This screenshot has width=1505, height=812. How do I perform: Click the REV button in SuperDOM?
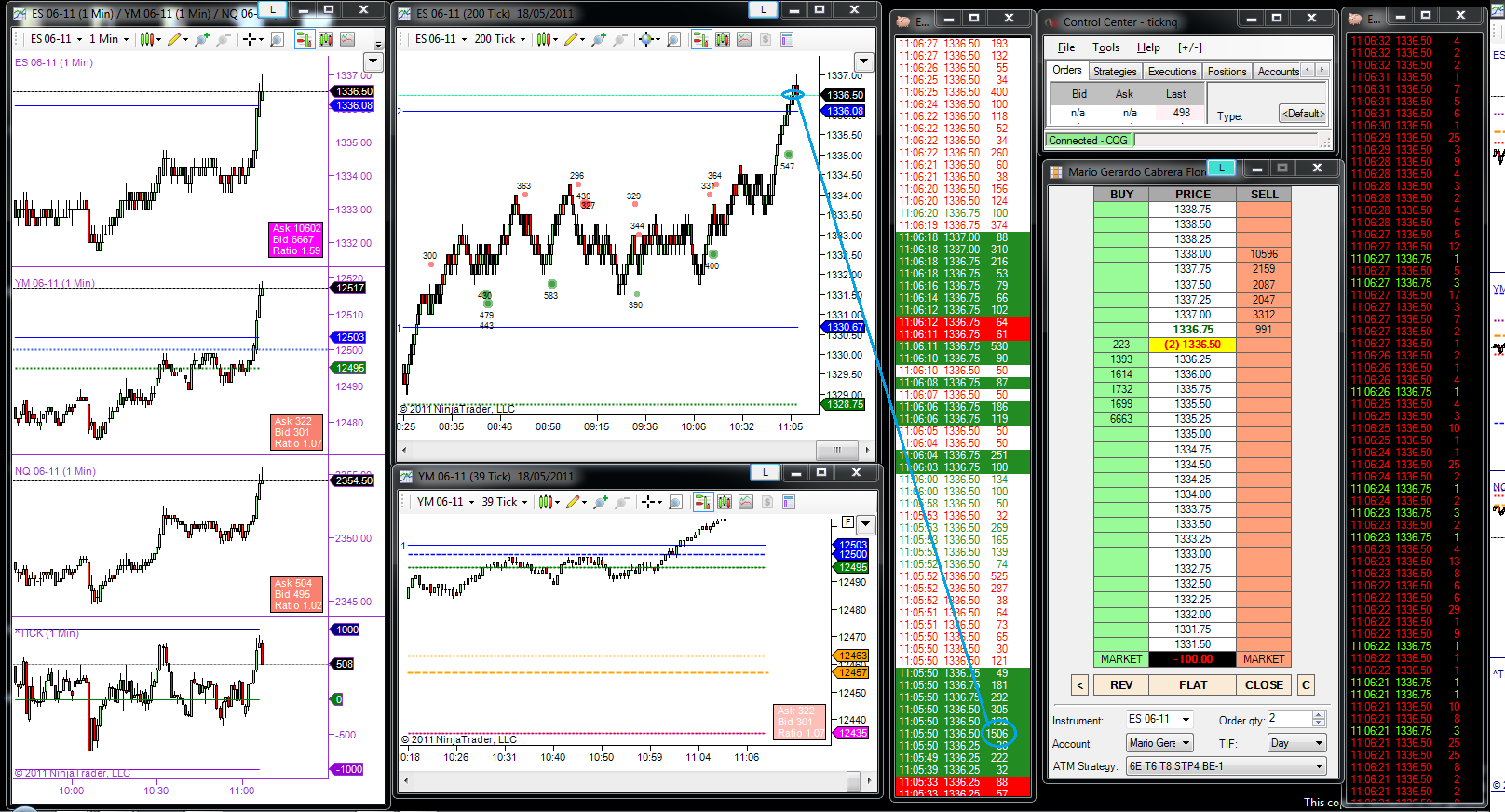(1121, 685)
